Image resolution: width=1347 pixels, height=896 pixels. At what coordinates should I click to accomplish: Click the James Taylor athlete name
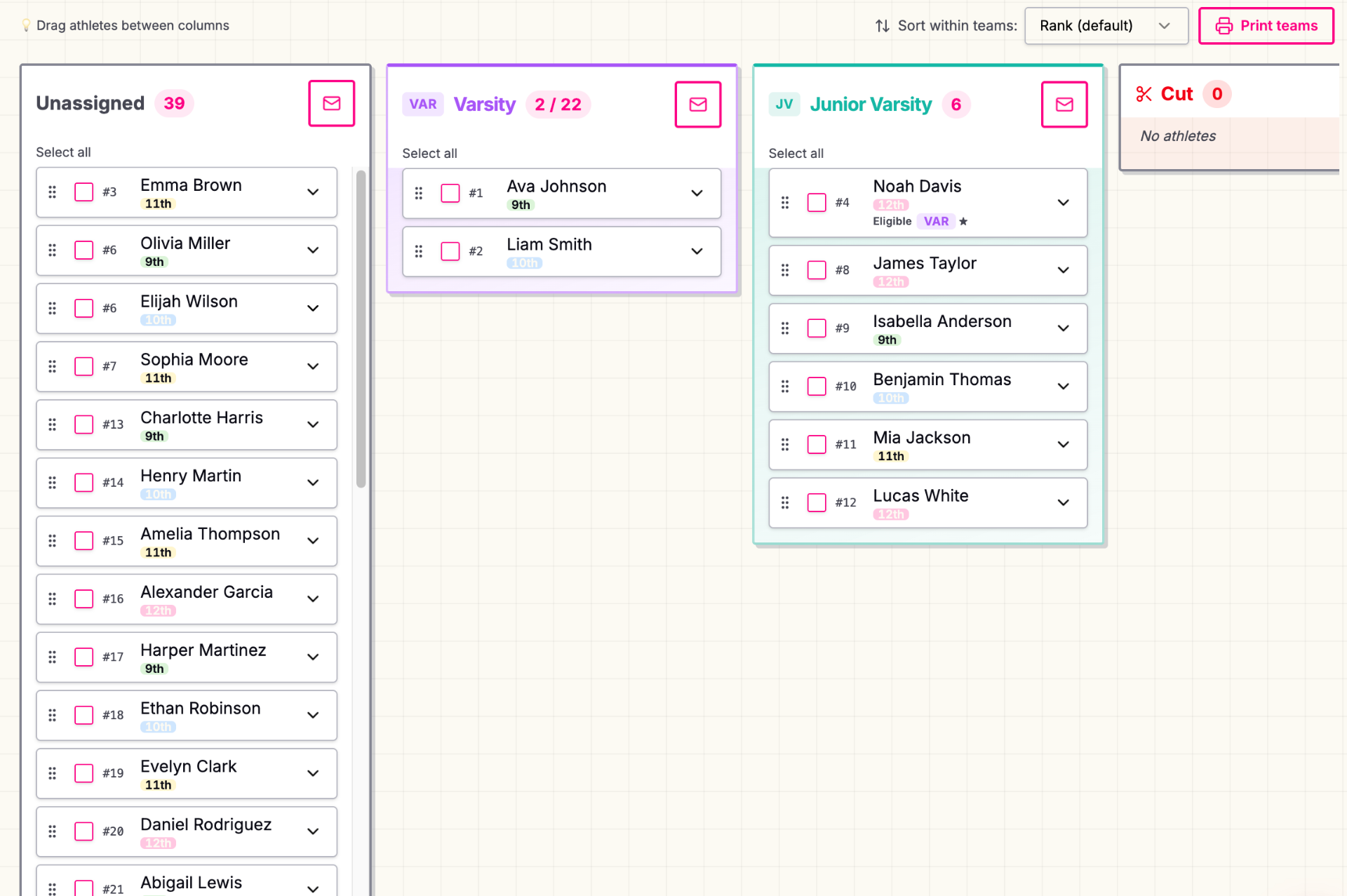click(924, 263)
